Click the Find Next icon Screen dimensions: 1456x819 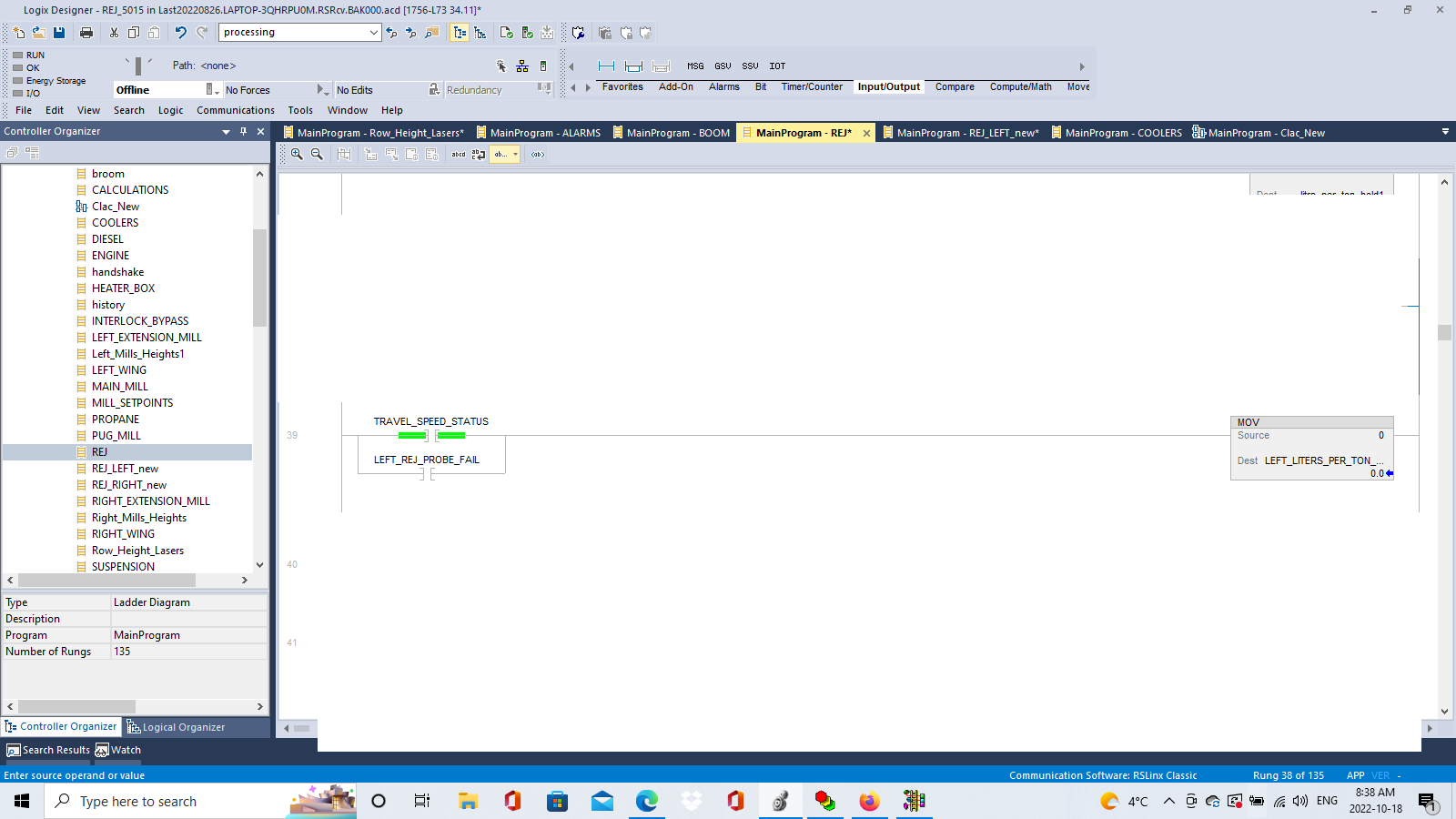tap(411, 33)
